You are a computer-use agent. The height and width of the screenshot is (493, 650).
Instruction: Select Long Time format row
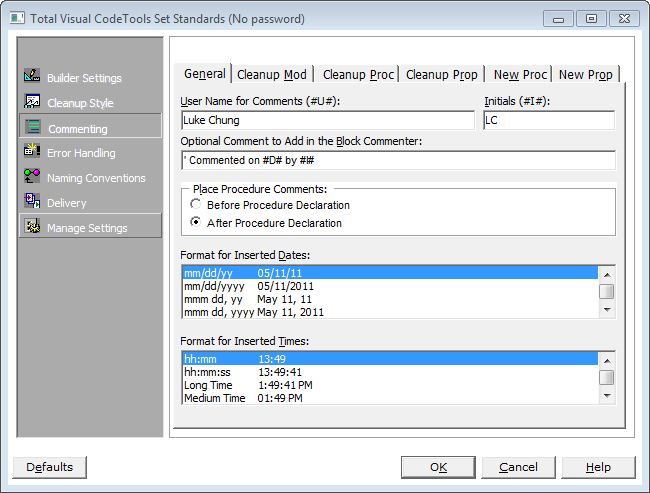[390, 385]
